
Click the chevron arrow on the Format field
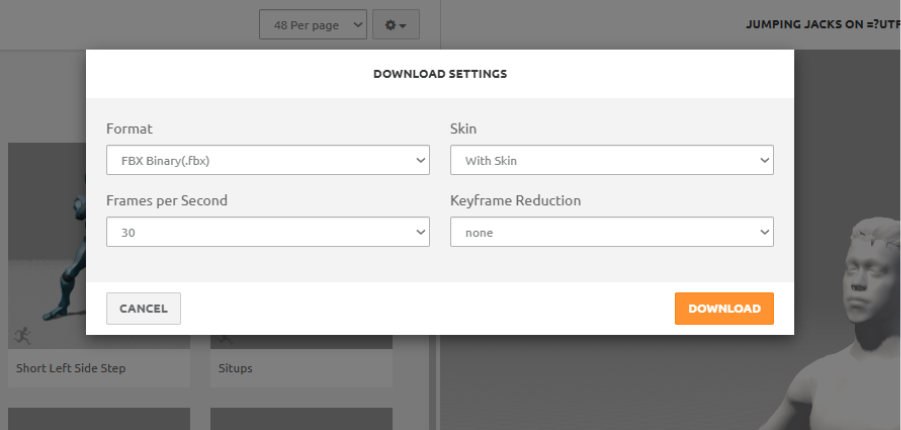(x=420, y=160)
